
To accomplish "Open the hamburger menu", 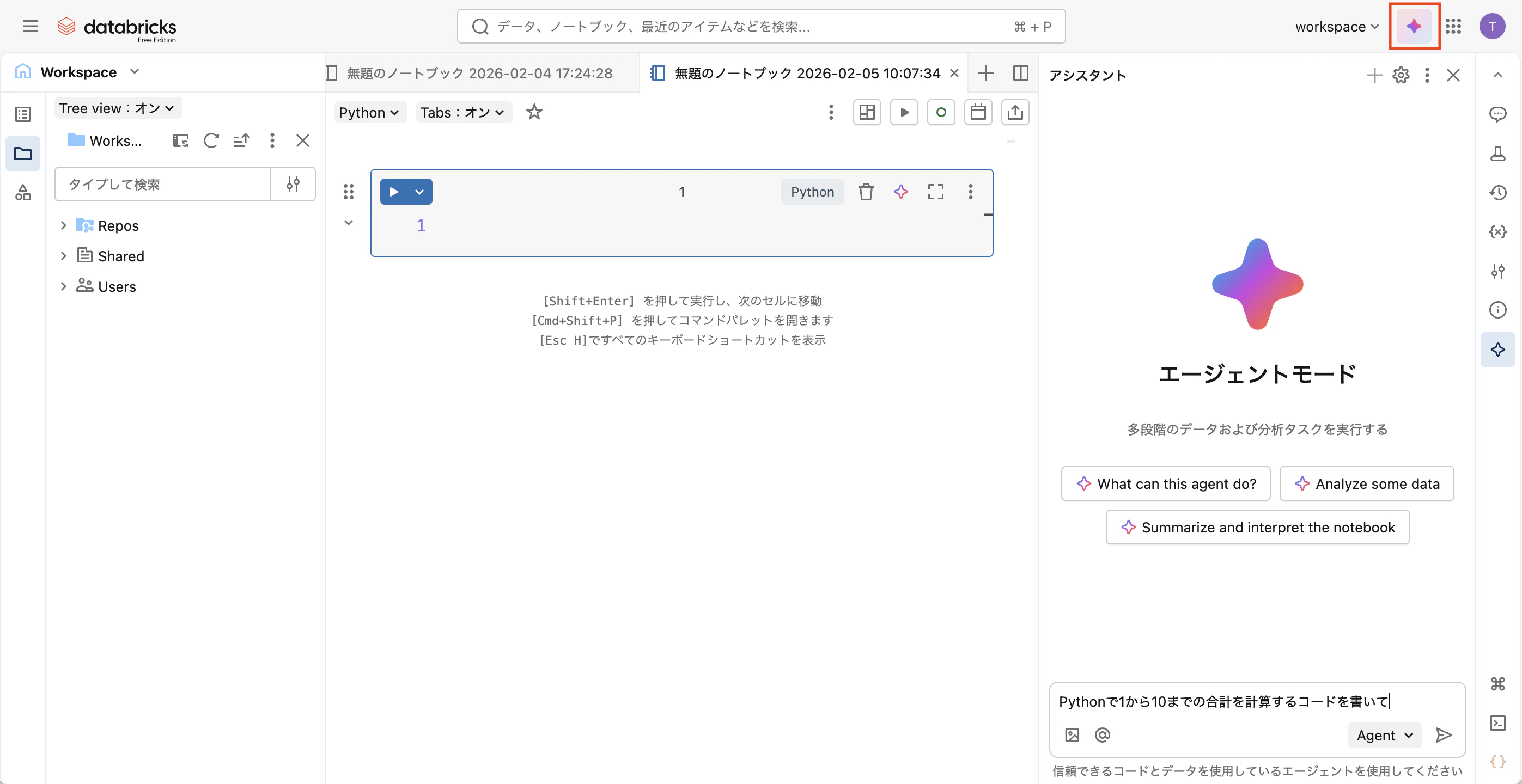I will pos(30,26).
